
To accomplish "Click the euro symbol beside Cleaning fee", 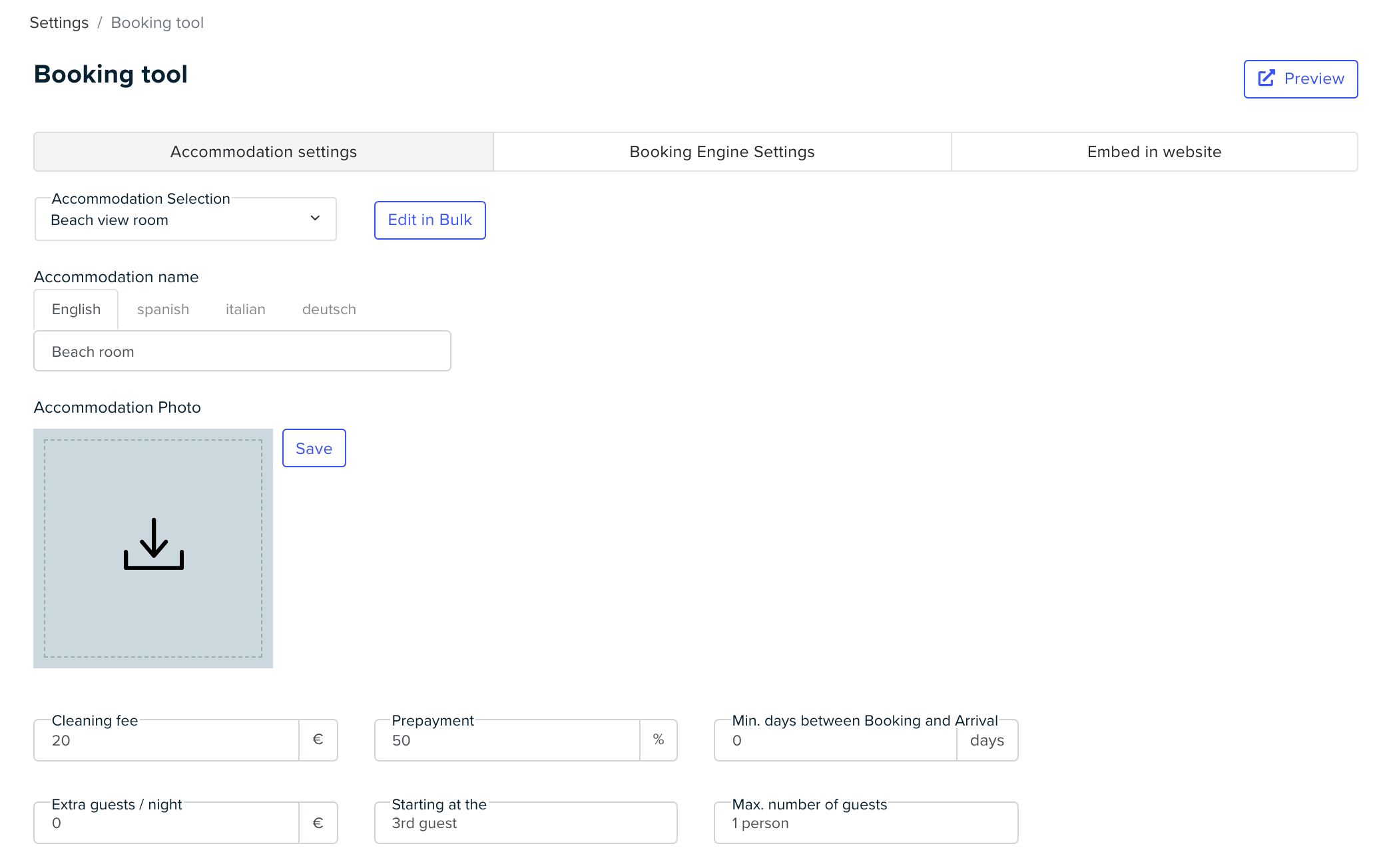I will [x=318, y=740].
